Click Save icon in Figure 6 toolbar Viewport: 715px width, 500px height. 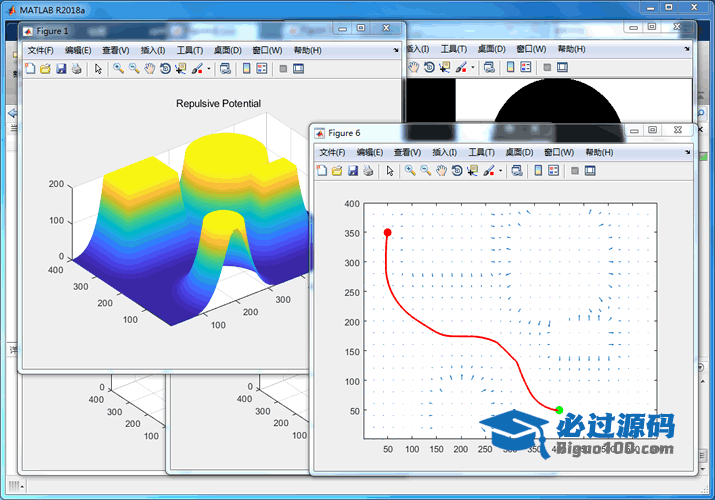[x=353, y=171]
